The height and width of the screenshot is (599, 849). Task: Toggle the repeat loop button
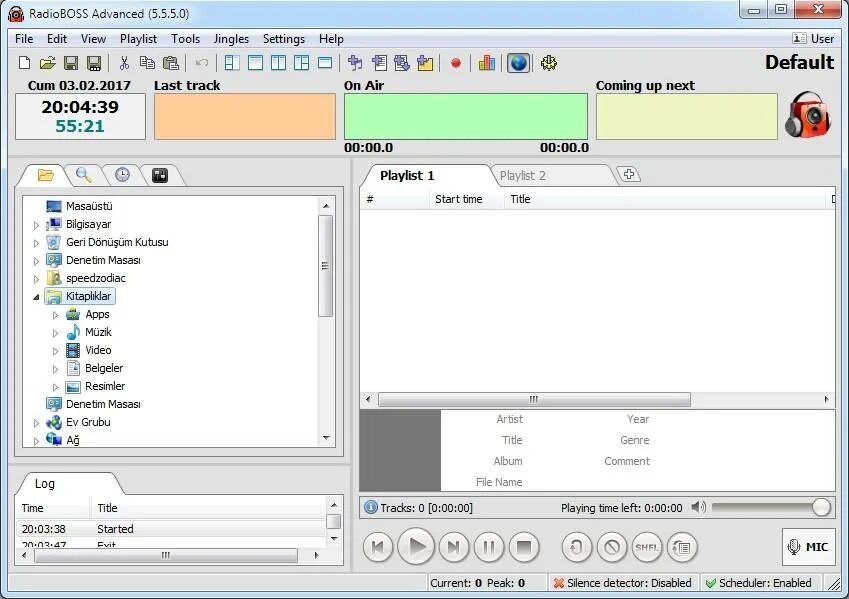pyautogui.click(x=577, y=547)
